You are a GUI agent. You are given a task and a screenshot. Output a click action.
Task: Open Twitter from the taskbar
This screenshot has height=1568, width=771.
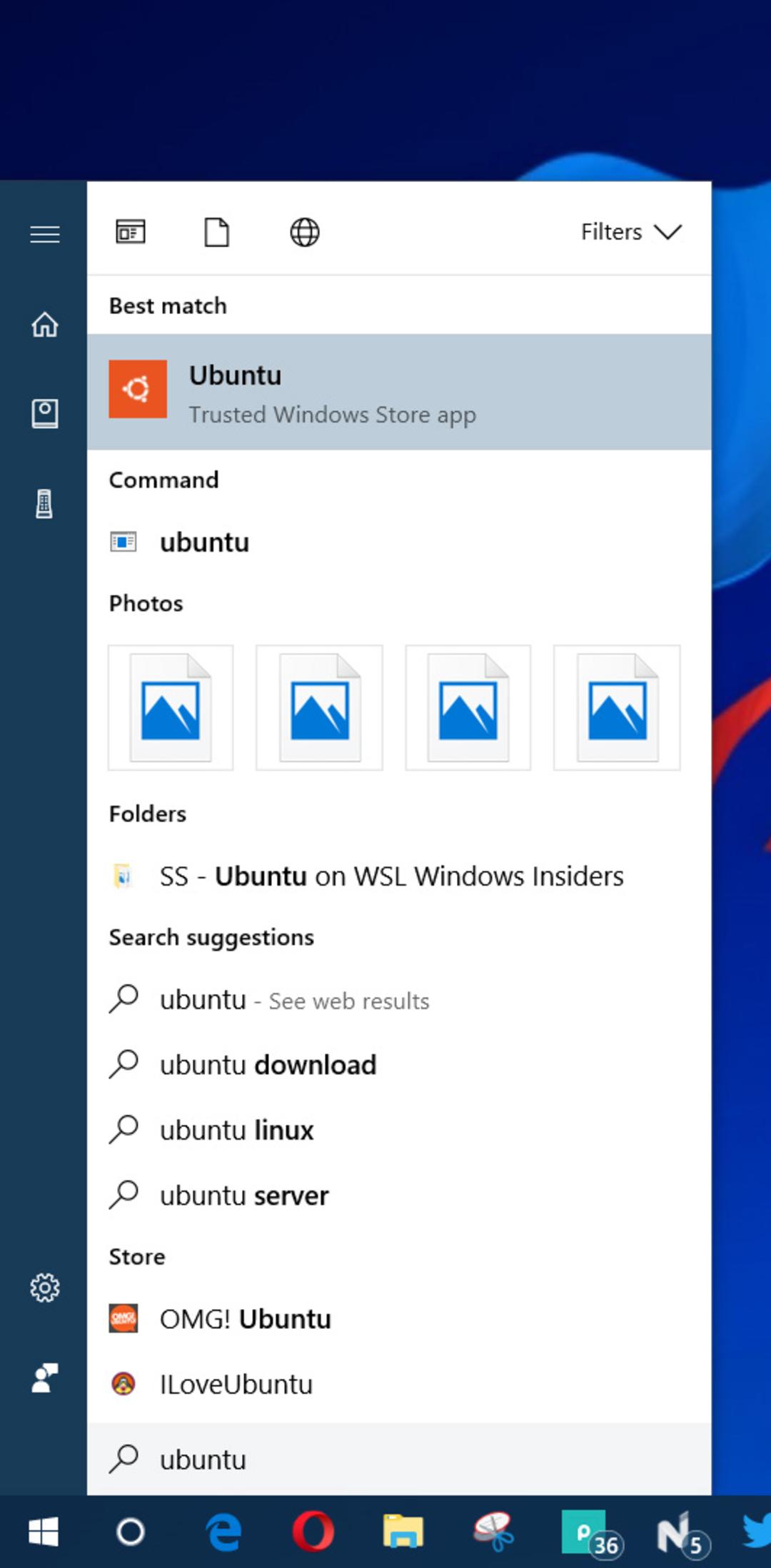[757, 1532]
